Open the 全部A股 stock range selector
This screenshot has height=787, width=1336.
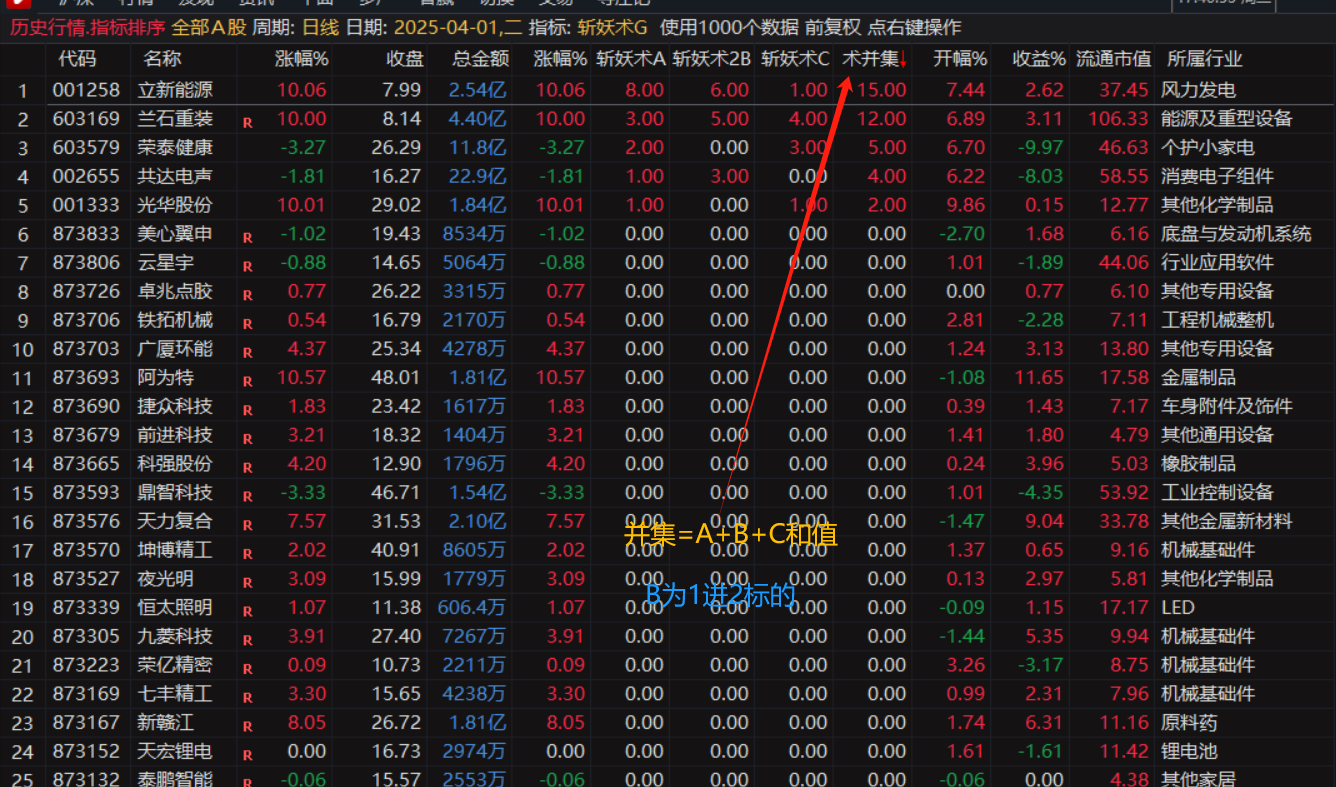pos(208,27)
